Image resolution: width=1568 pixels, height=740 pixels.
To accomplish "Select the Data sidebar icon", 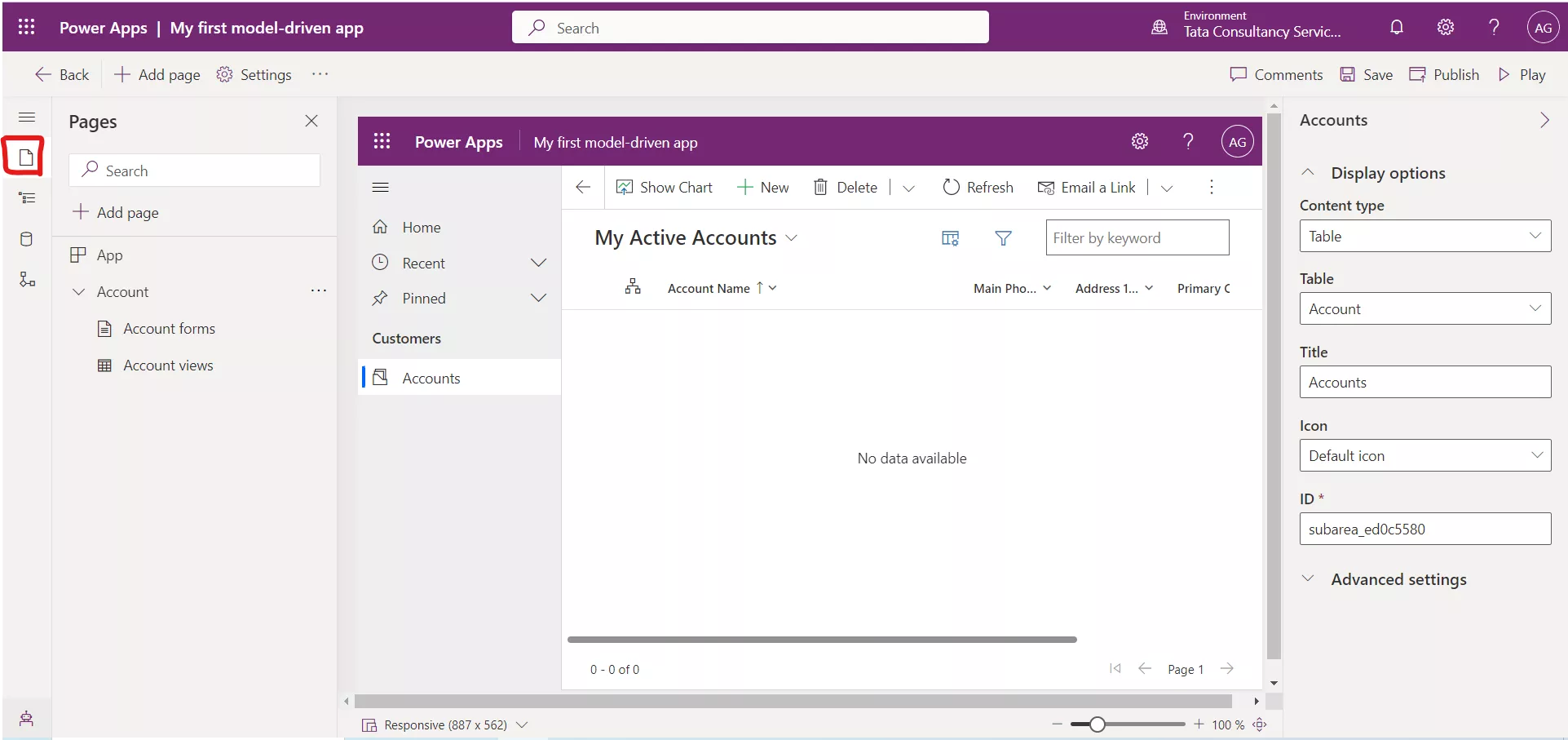I will coord(26,238).
